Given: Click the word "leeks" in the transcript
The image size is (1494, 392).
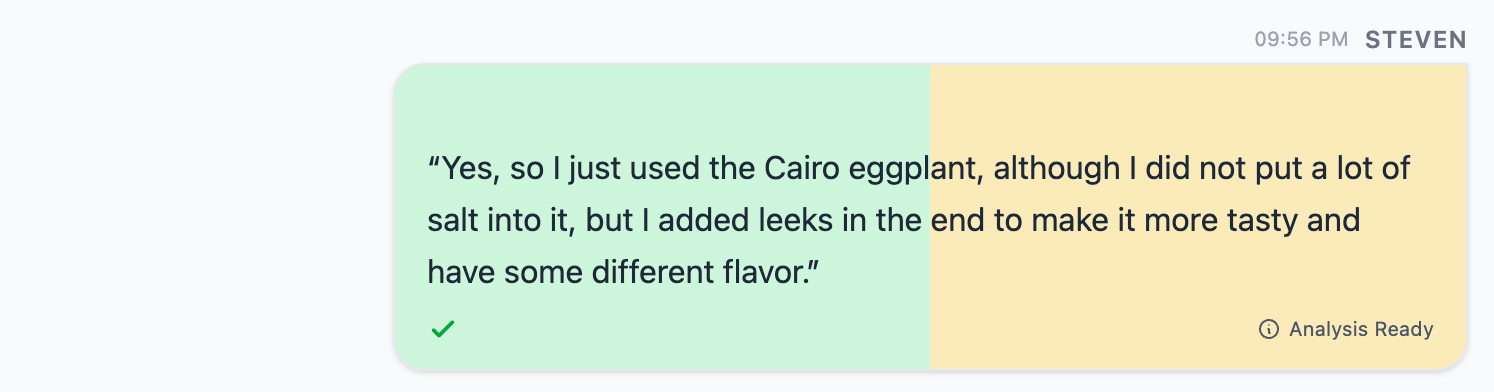Looking at the screenshot, I should 792,220.
